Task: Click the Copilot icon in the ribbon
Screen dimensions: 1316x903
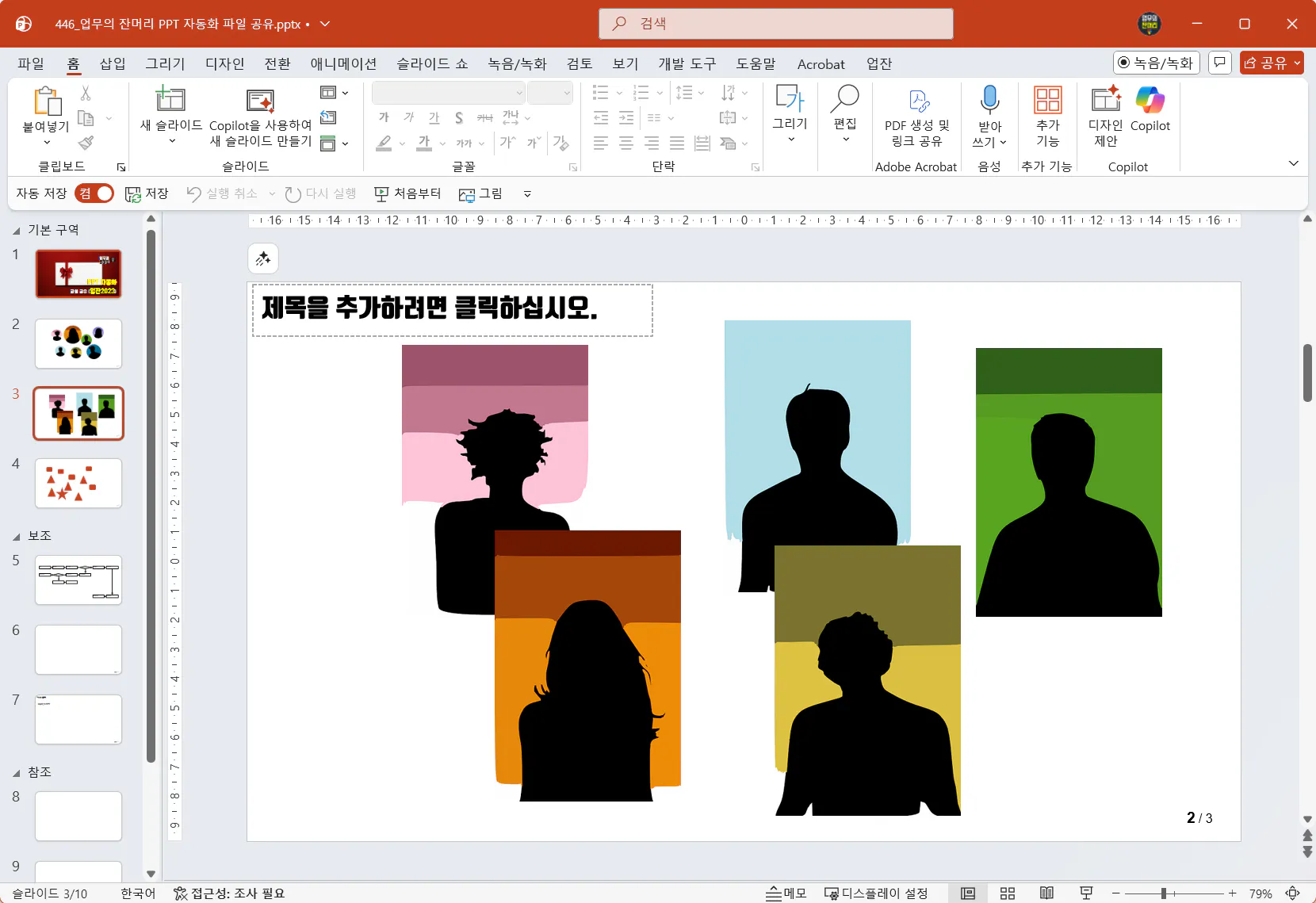Action: pyautogui.click(x=1150, y=101)
